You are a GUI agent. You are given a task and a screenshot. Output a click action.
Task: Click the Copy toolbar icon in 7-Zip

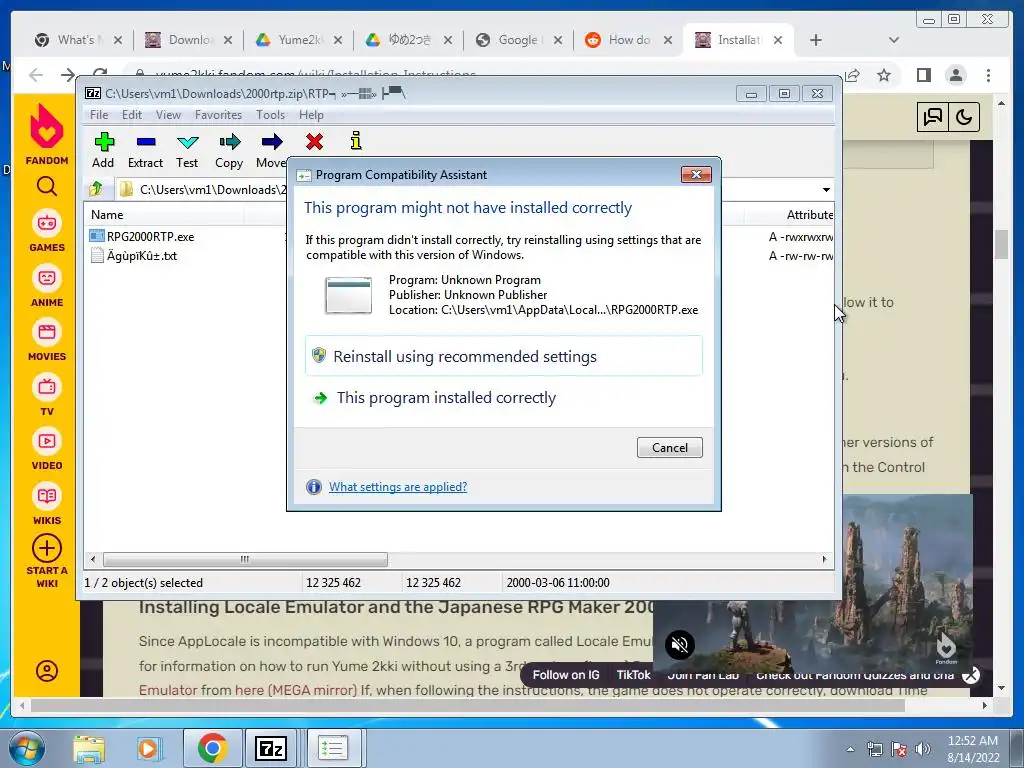(229, 150)
